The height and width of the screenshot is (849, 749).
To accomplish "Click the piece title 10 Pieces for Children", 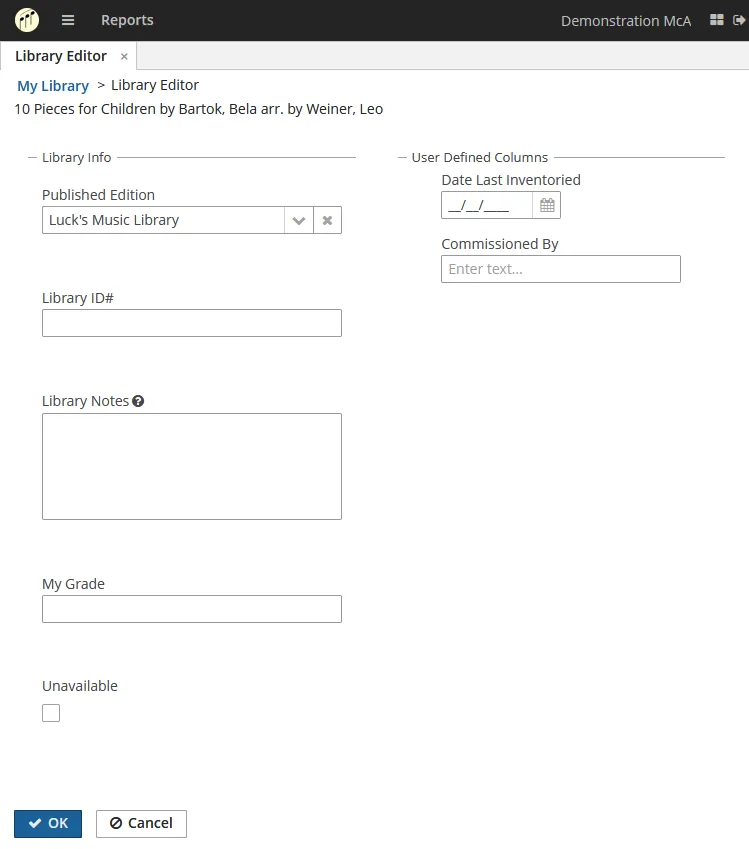I will [x=199, y=109].
